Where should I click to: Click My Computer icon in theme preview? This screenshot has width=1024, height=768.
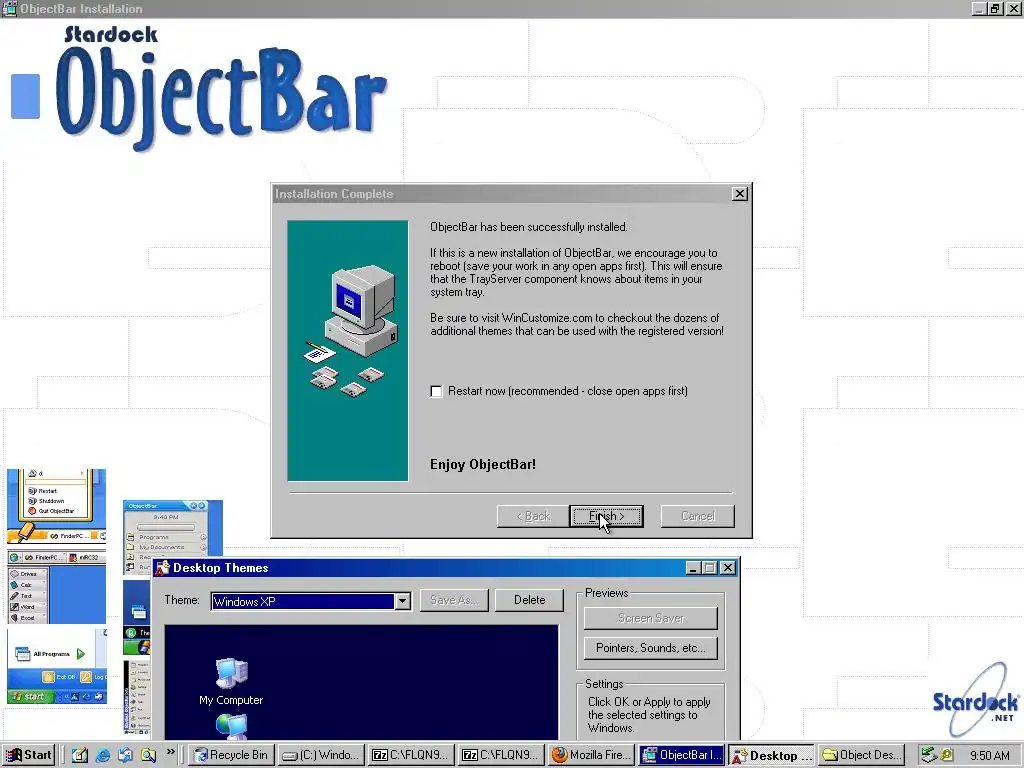[231, 682]
